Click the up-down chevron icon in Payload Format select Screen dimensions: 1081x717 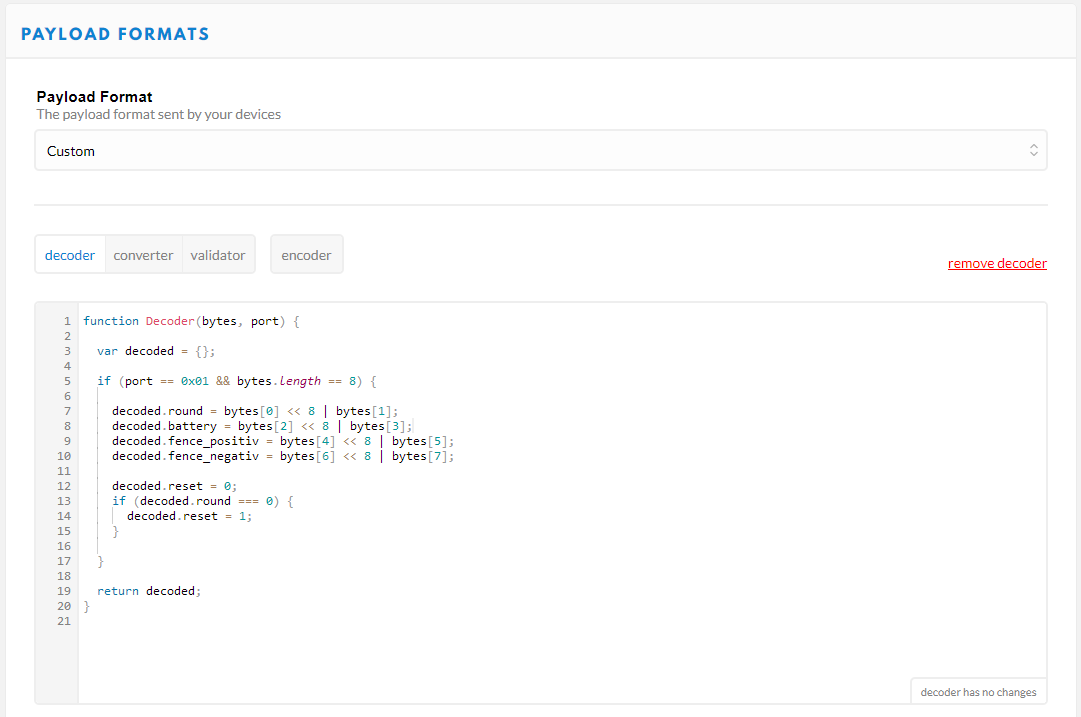pos(1033,151)
